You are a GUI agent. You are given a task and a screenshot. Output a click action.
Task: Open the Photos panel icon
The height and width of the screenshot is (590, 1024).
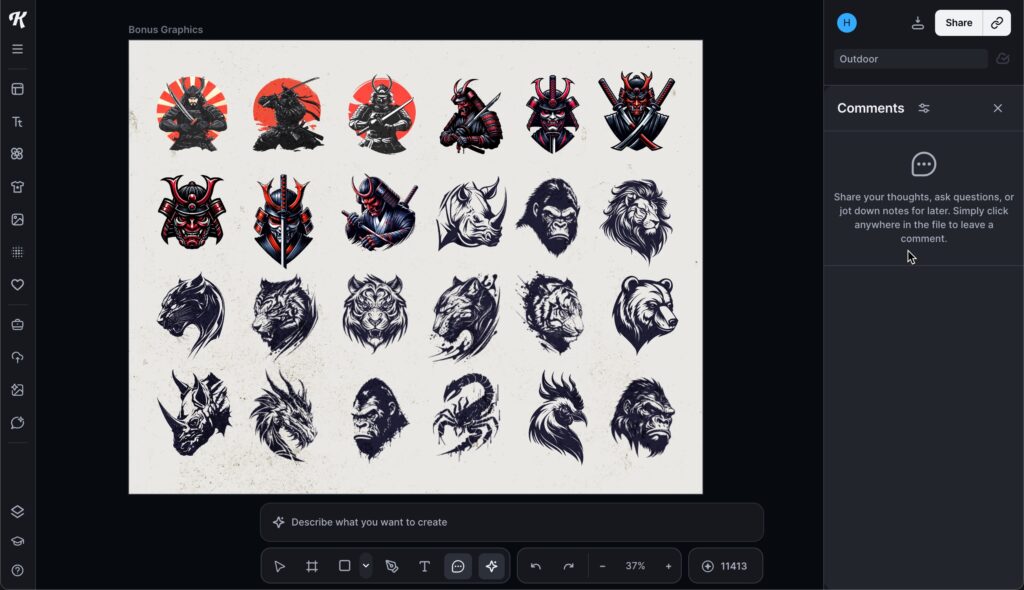point(18,220)
